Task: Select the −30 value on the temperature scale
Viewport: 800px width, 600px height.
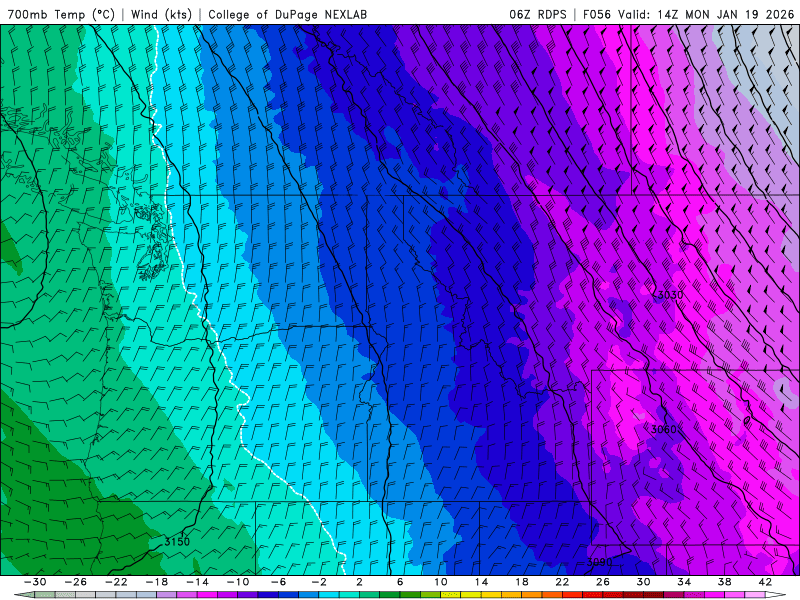Action: click(35, 582)
